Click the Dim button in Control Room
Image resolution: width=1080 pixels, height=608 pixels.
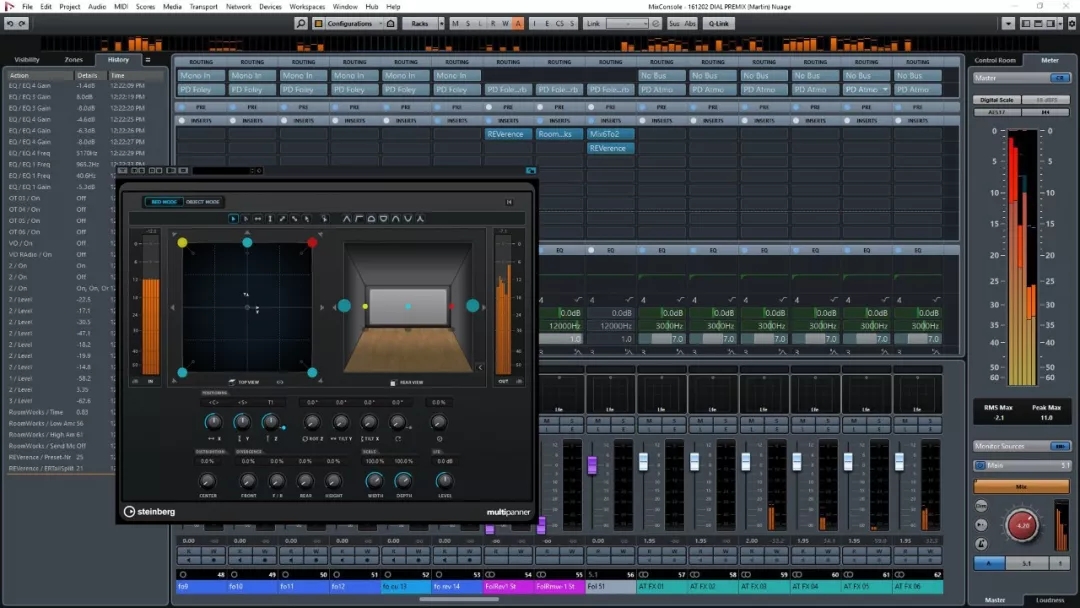coord(981,507)
